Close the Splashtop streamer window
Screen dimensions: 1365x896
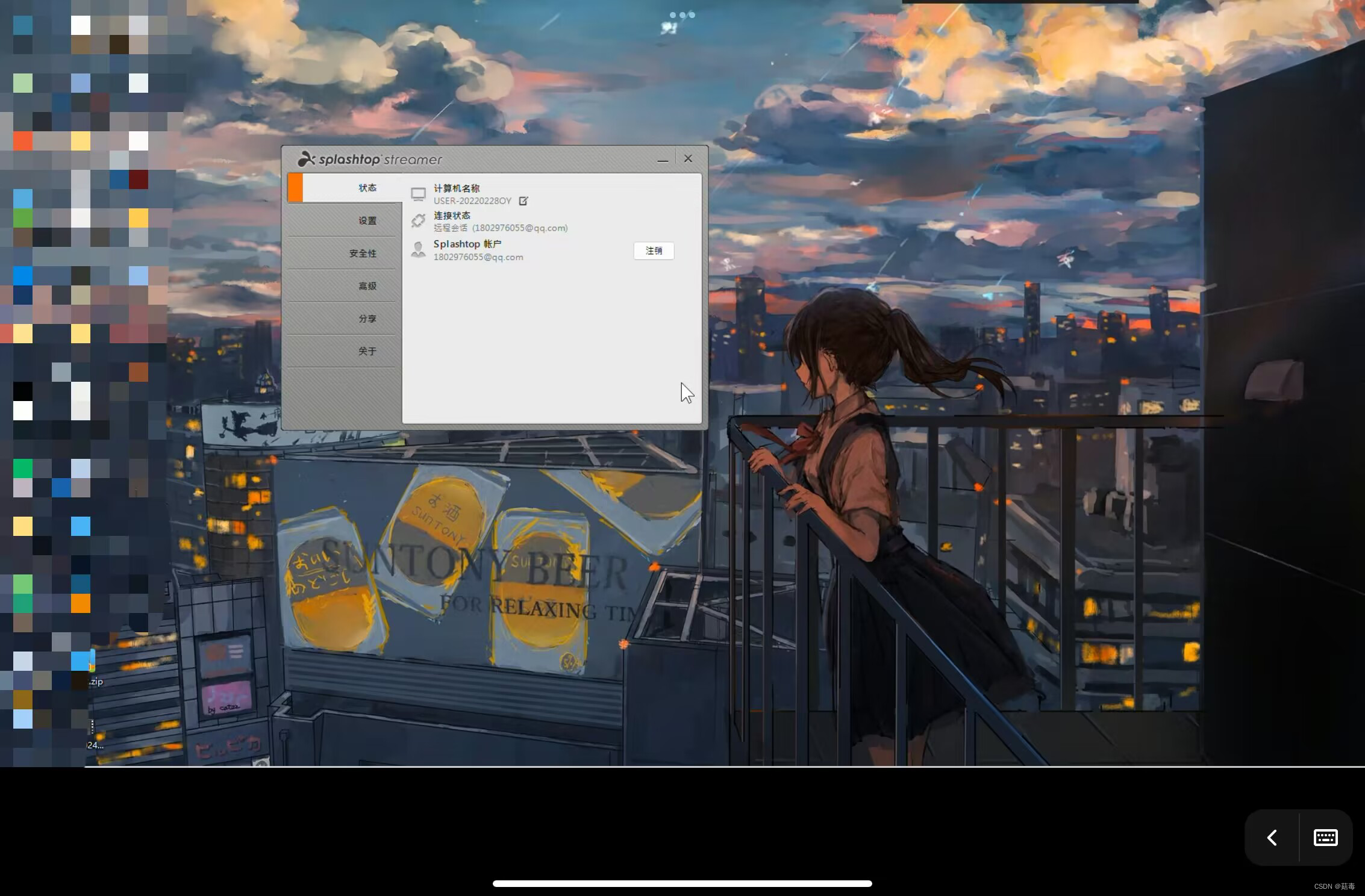click(688, 158)
